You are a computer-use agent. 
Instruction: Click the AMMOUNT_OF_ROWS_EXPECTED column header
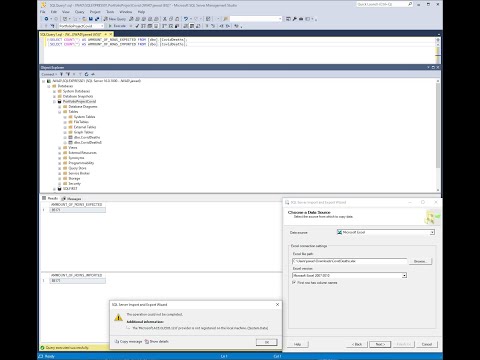77,205
